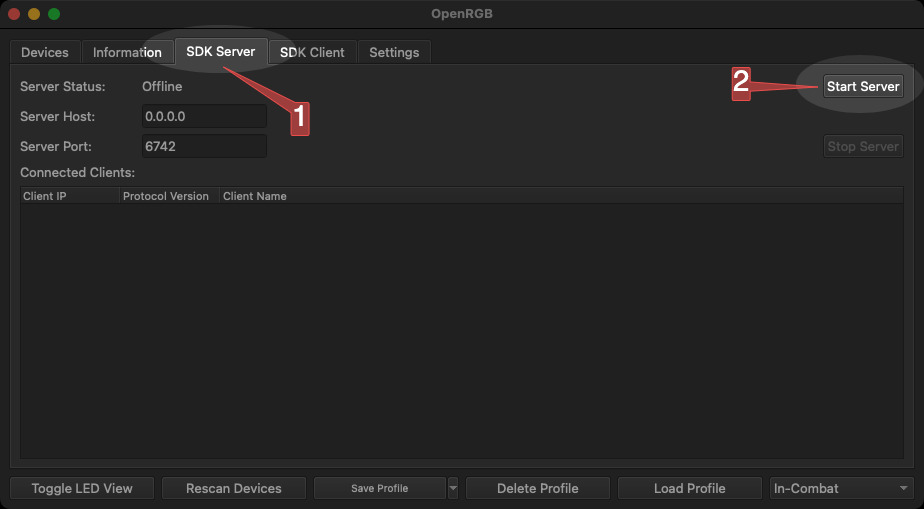Click Load Profile button
The height and width of the screenshot is (509, 924).
coord(689,488)
